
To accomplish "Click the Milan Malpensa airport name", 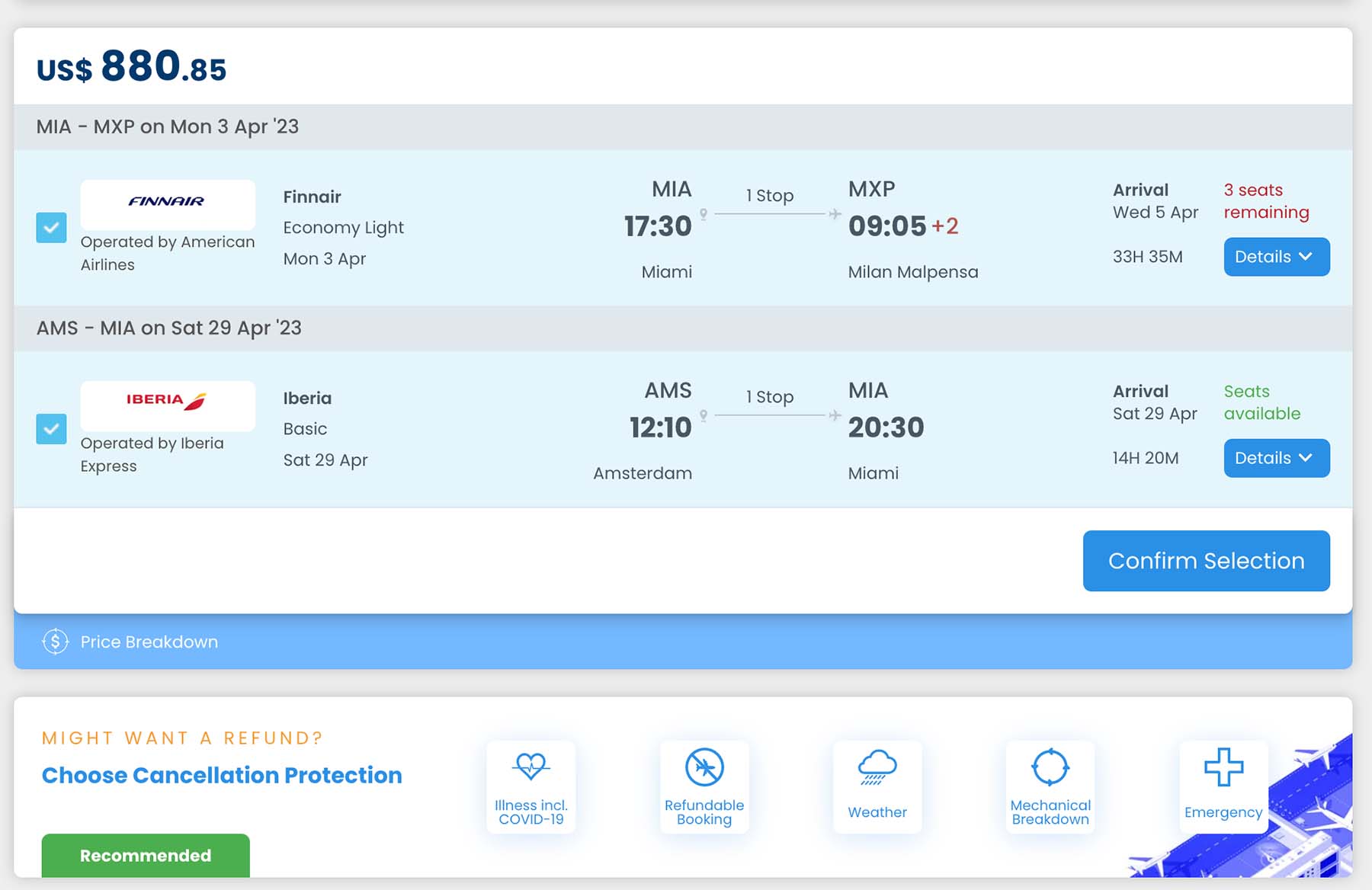I will 913,272.
